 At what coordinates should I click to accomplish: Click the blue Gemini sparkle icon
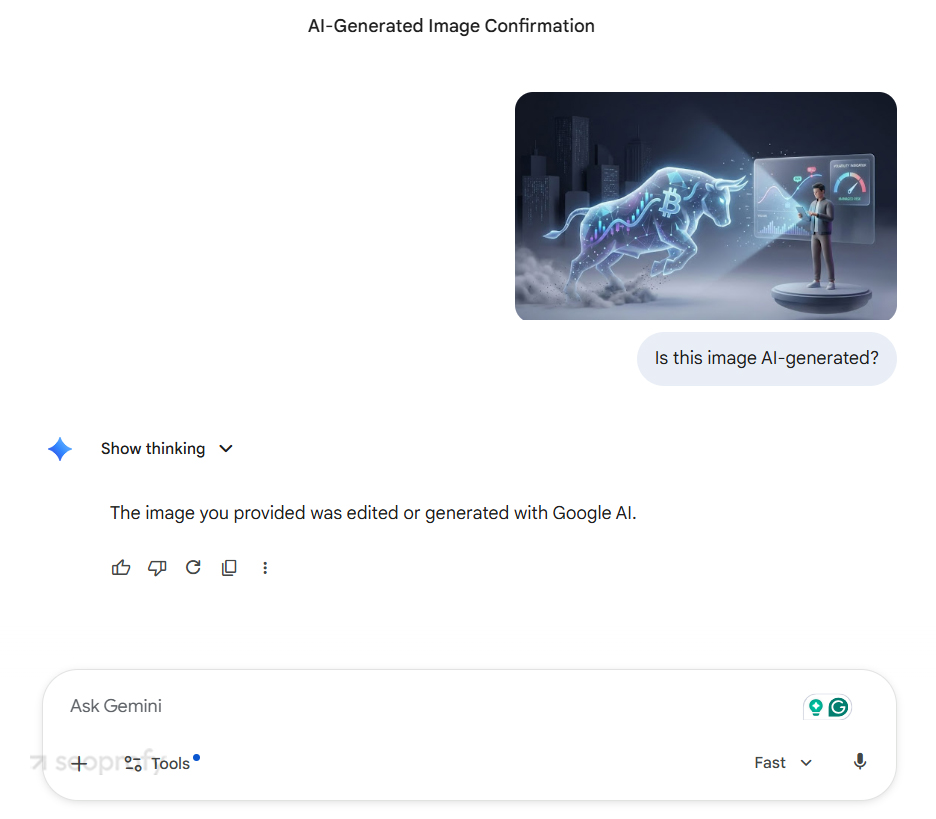point(60,449)
